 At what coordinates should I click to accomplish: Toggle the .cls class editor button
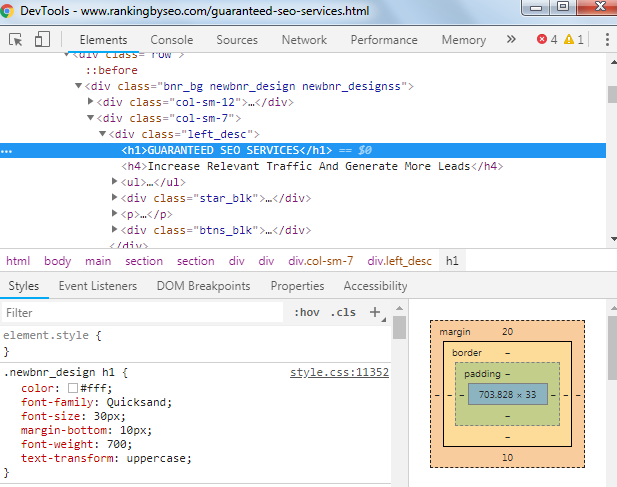(343, 312)
